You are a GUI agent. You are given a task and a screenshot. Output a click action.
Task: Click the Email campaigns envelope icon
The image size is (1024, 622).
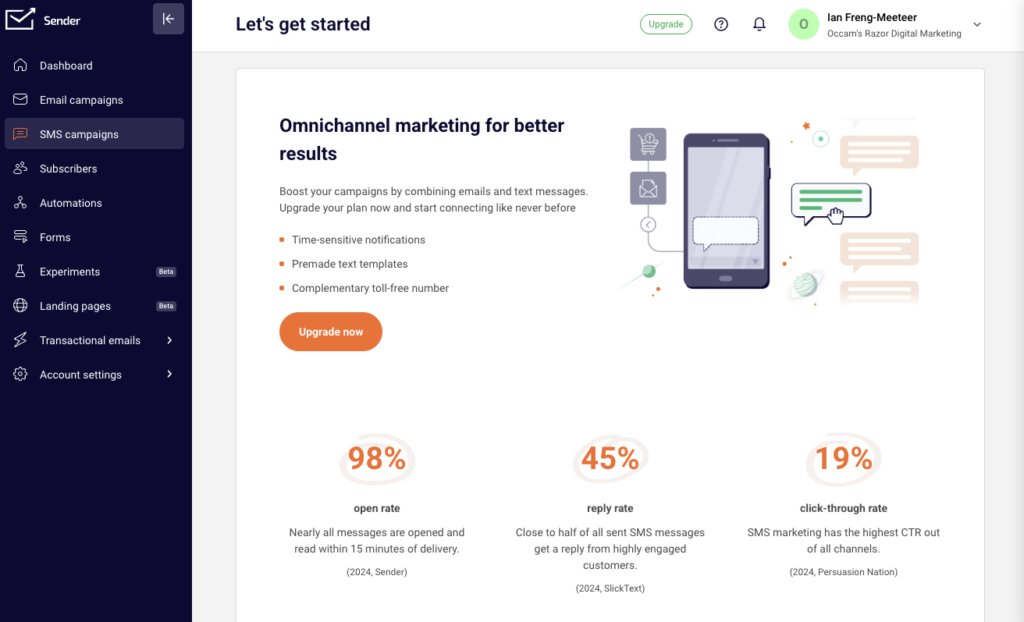[x=20, y=100]
